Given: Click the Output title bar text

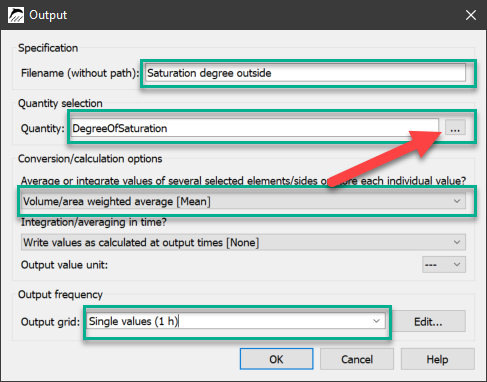Looking at the screenshot, I should (x=48, y=15).
